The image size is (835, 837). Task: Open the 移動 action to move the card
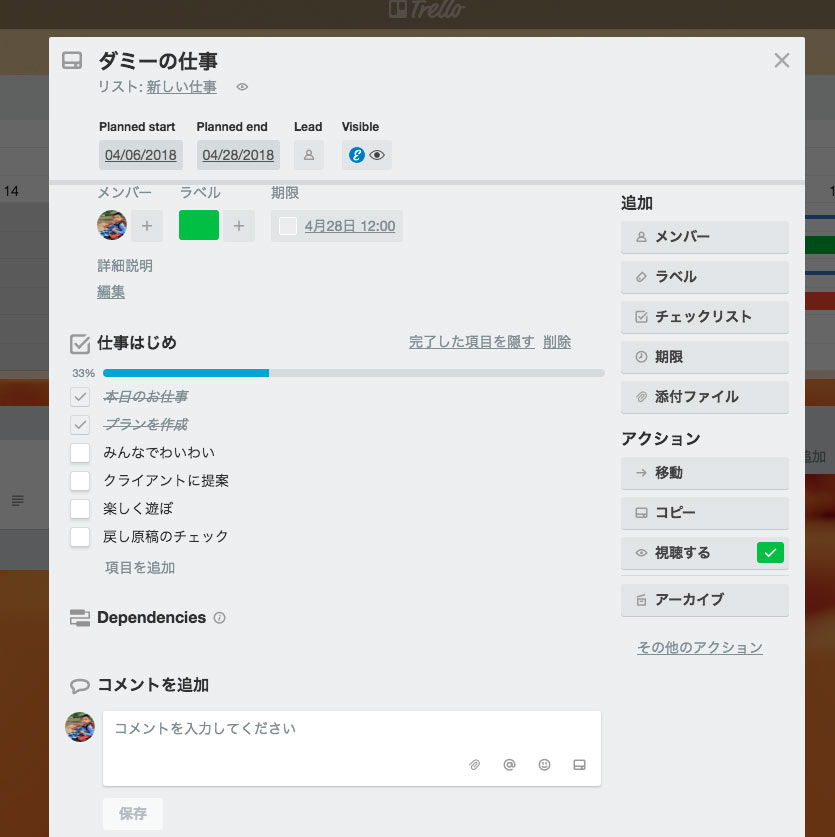704,473
